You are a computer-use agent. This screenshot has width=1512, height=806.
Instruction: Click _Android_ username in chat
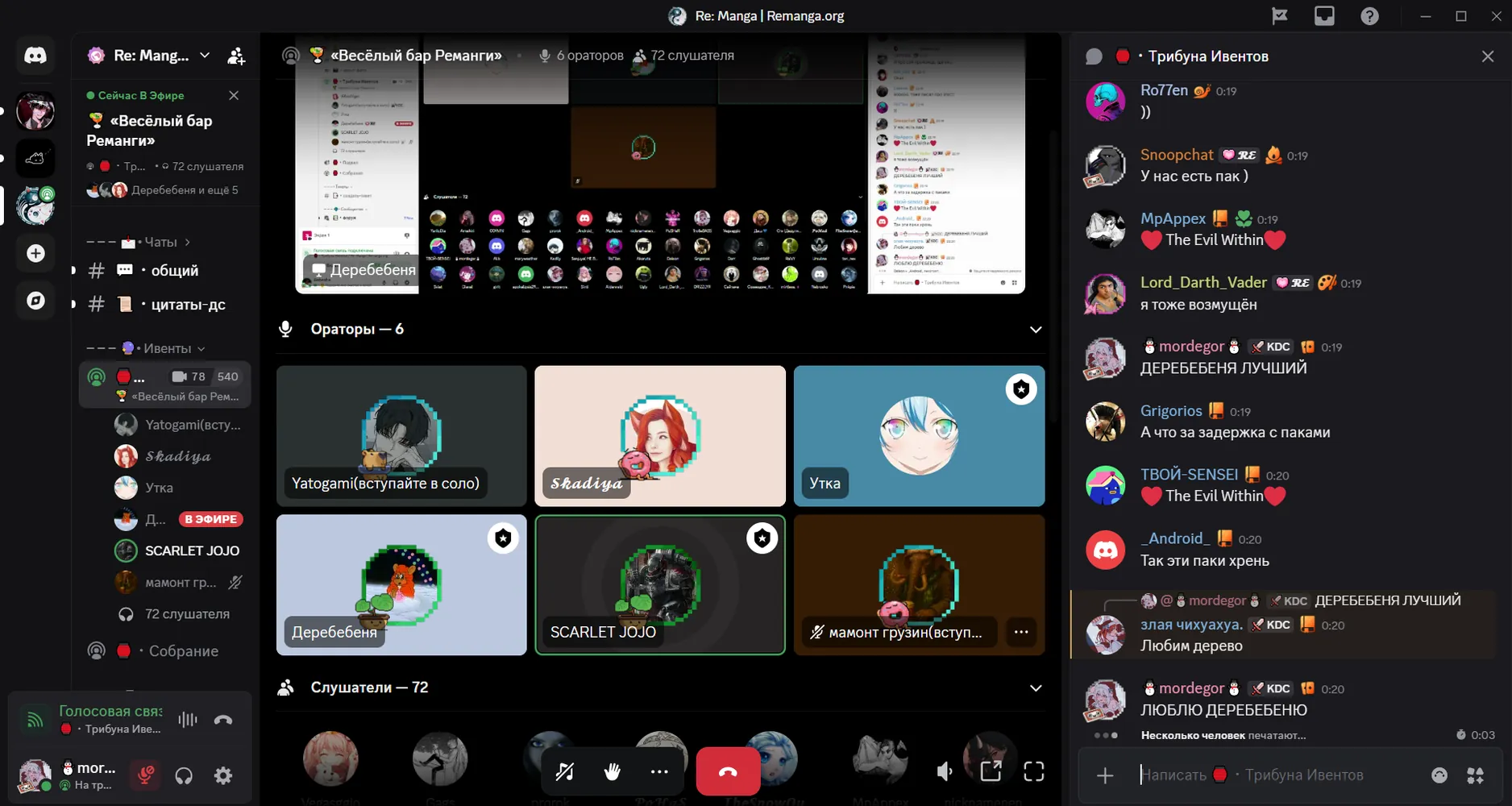click(x=1175, y=538)
